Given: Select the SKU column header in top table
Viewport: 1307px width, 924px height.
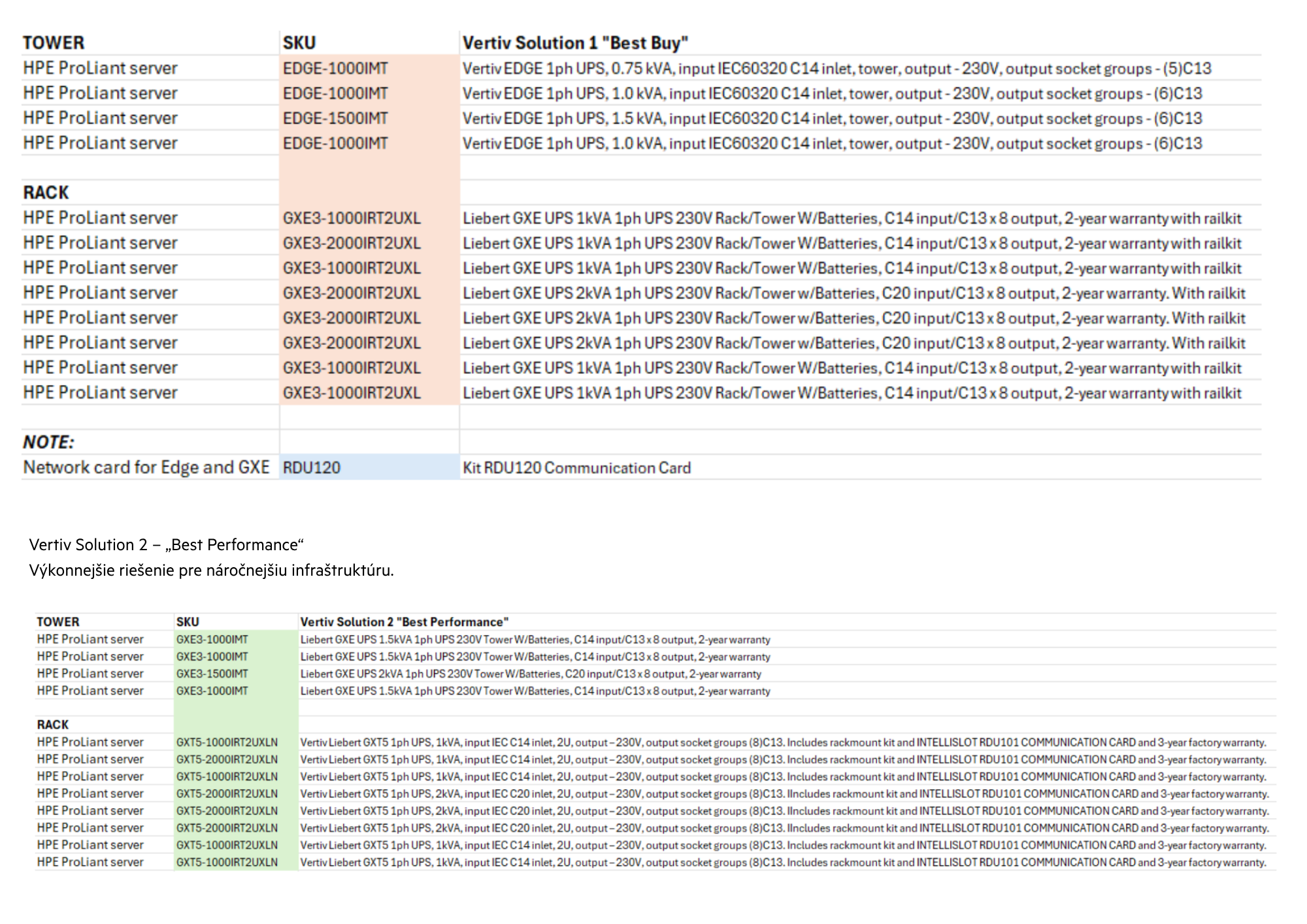Looking at the screenshot, I should (299, 43).
